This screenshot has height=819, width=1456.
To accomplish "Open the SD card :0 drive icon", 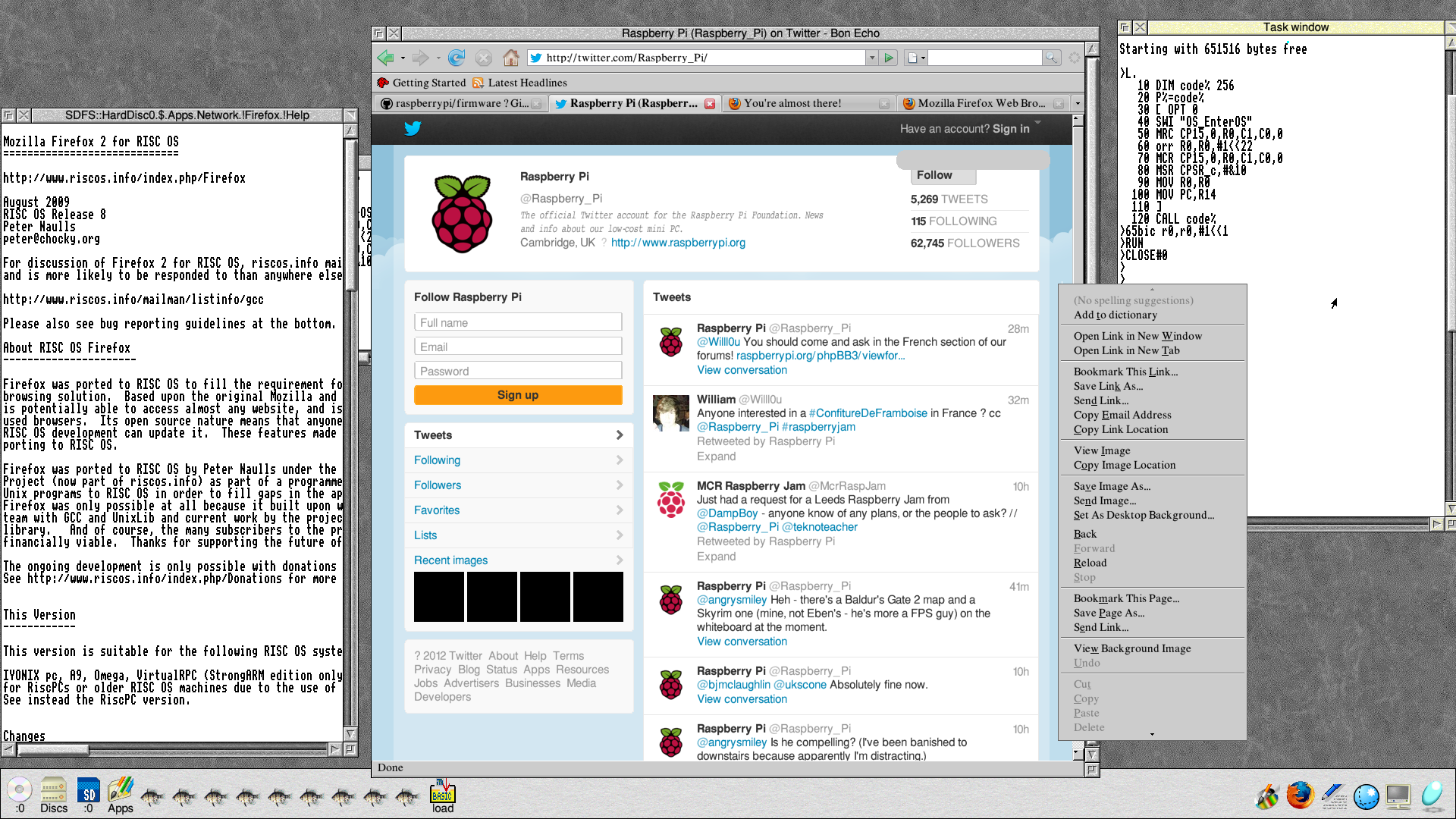I will [88, 795].
